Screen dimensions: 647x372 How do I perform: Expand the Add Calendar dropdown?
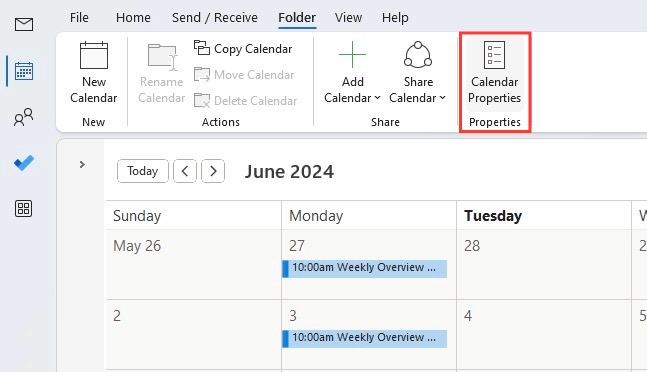click(352, 73)
